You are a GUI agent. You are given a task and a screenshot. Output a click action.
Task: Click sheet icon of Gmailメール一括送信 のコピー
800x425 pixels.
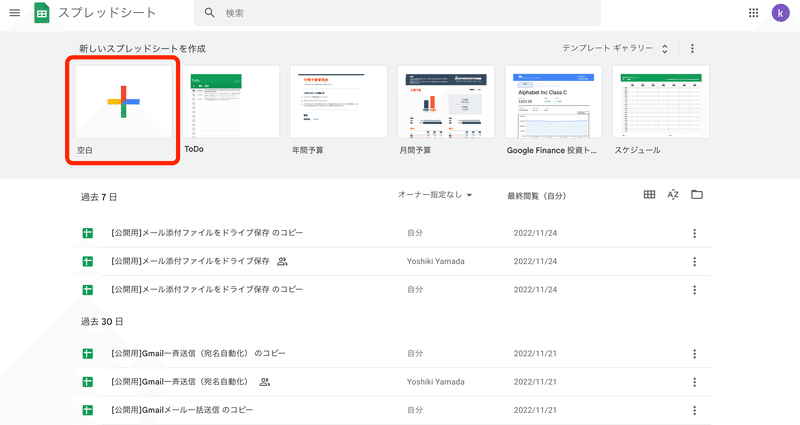click(88, 410)
